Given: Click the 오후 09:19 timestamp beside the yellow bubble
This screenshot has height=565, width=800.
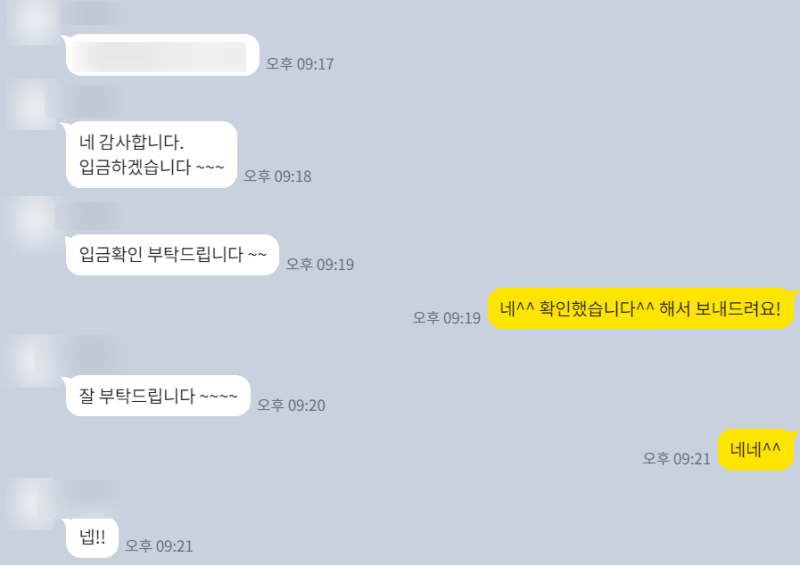Looking at the screenshot, I should (446, 317).
